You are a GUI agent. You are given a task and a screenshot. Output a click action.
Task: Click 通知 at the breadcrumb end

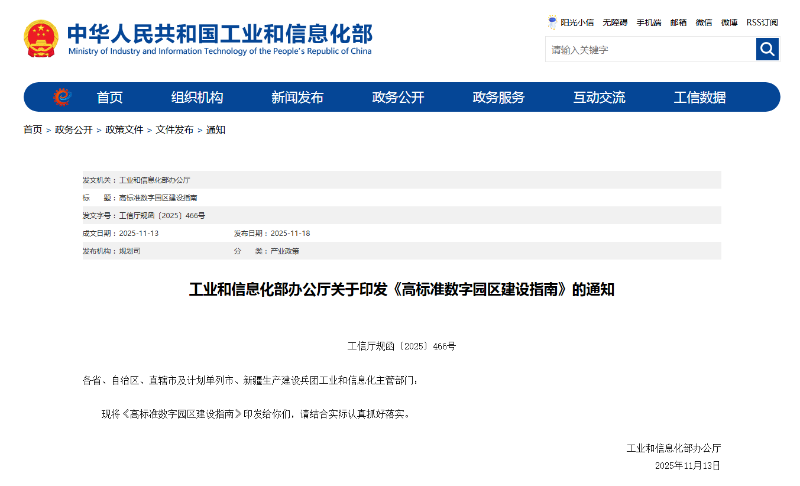point(215,130)
